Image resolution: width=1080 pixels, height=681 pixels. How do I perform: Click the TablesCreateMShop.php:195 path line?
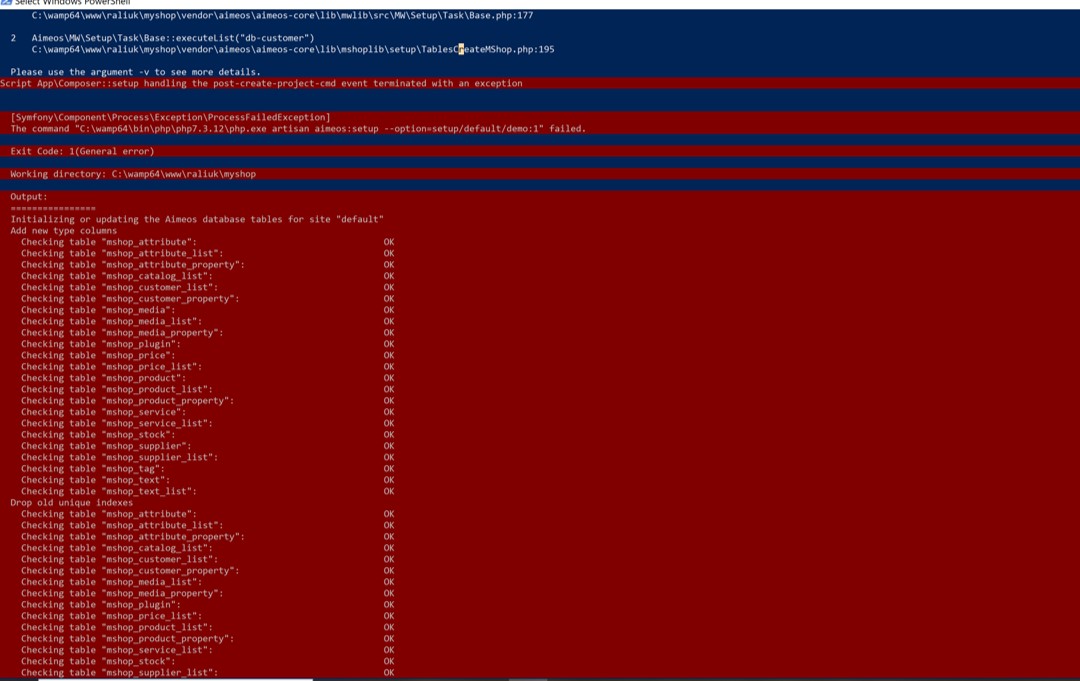293,50
